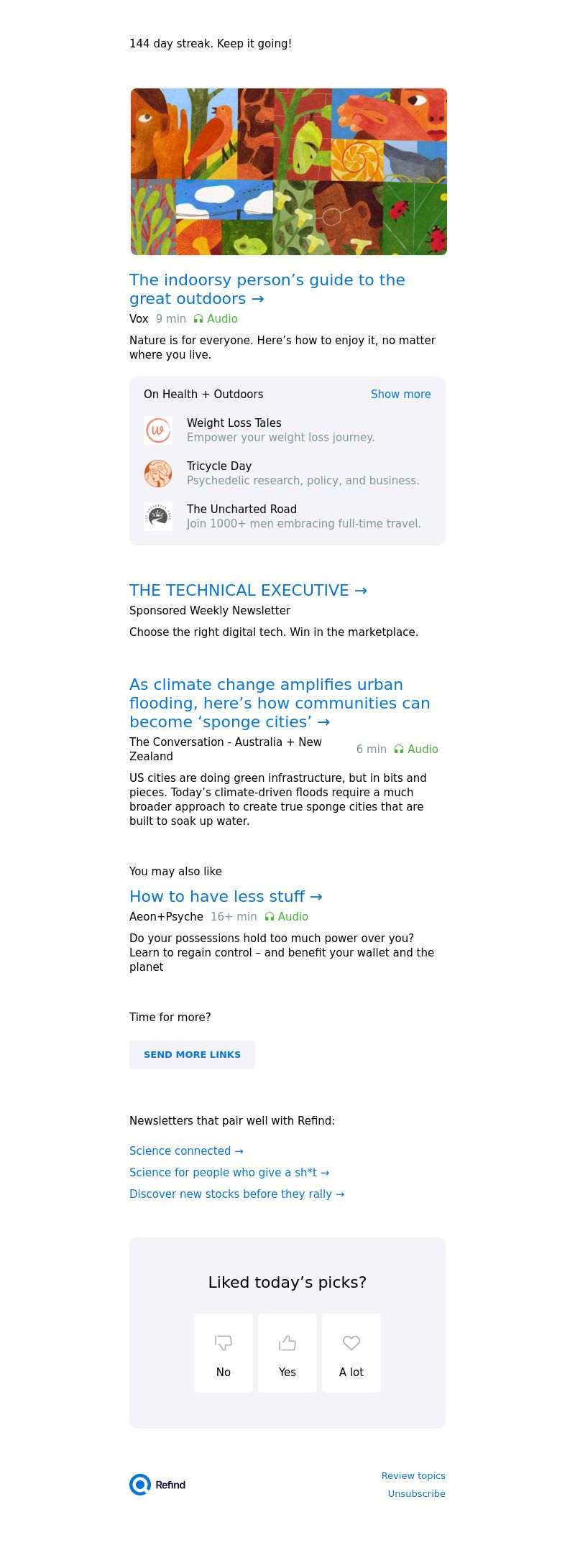Open How to have less stuff article
Screen dimensions: 575x1568
tap(226, 897)
